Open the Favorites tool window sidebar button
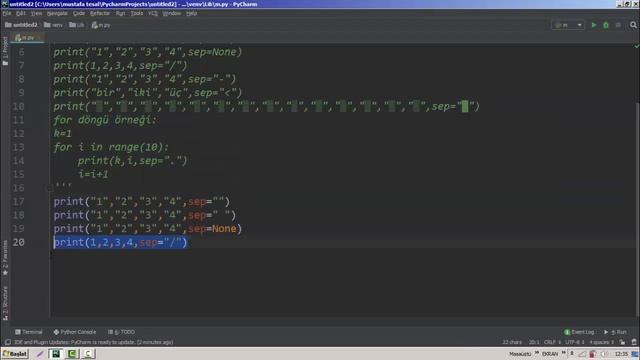 click(x=5, y=258)
